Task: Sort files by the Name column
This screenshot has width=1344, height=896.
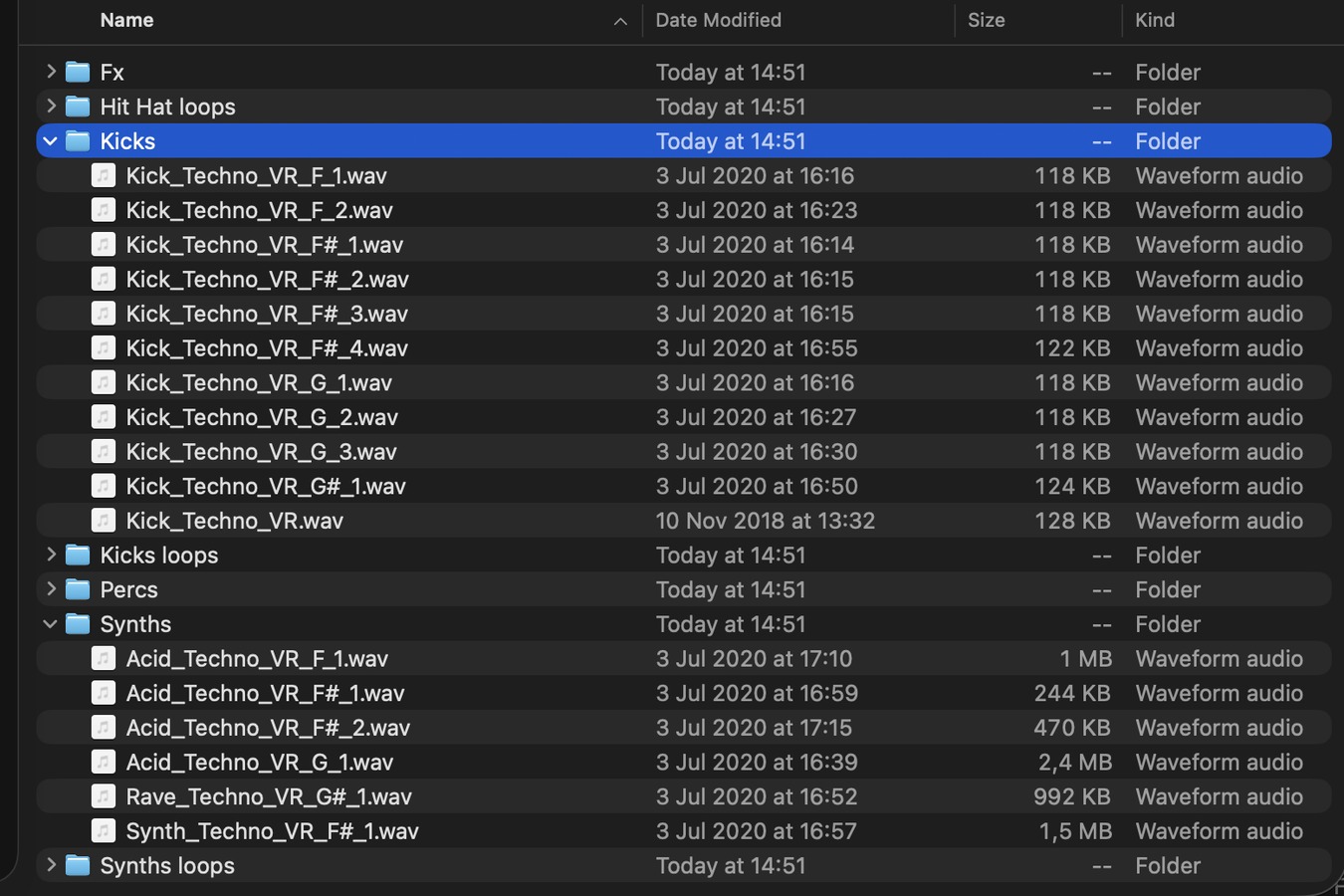Action: click(126, 20)
